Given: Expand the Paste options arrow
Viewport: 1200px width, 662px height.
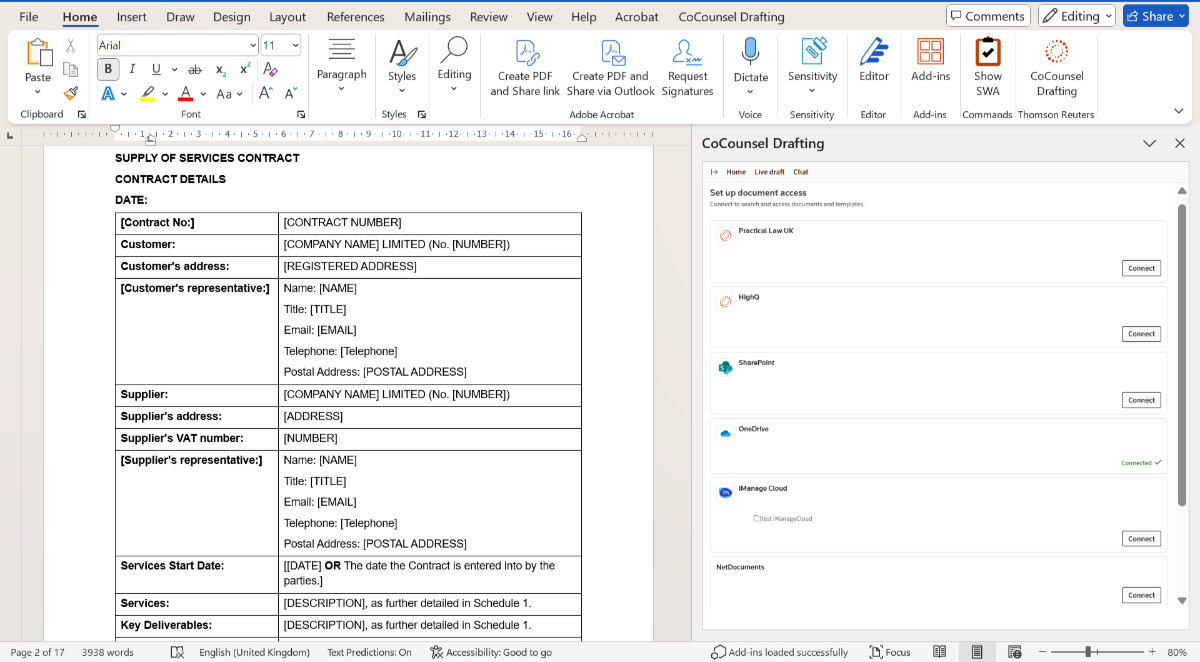Looking at the screenshot, I should (x=38, y=93).
